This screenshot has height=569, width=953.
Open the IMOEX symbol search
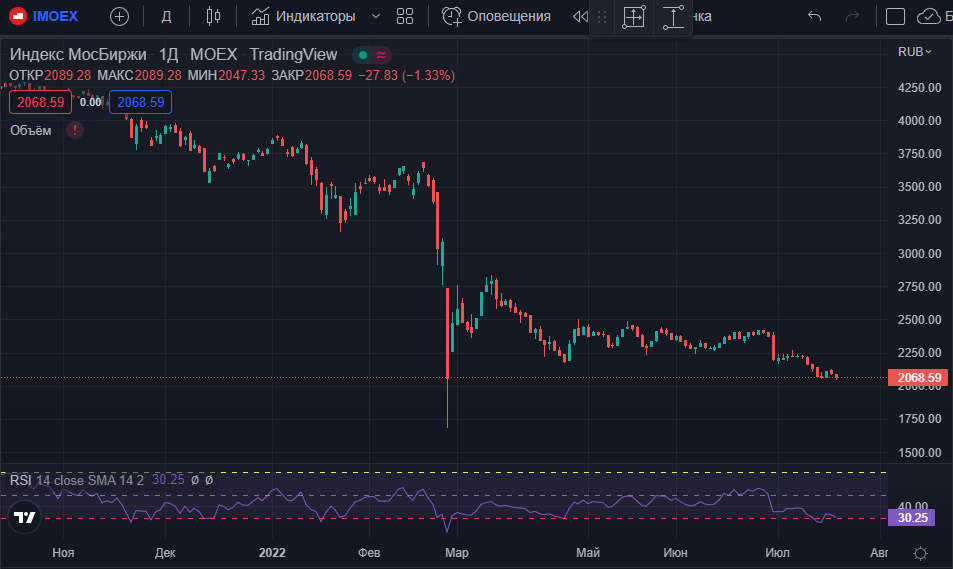tap(44, 16)
